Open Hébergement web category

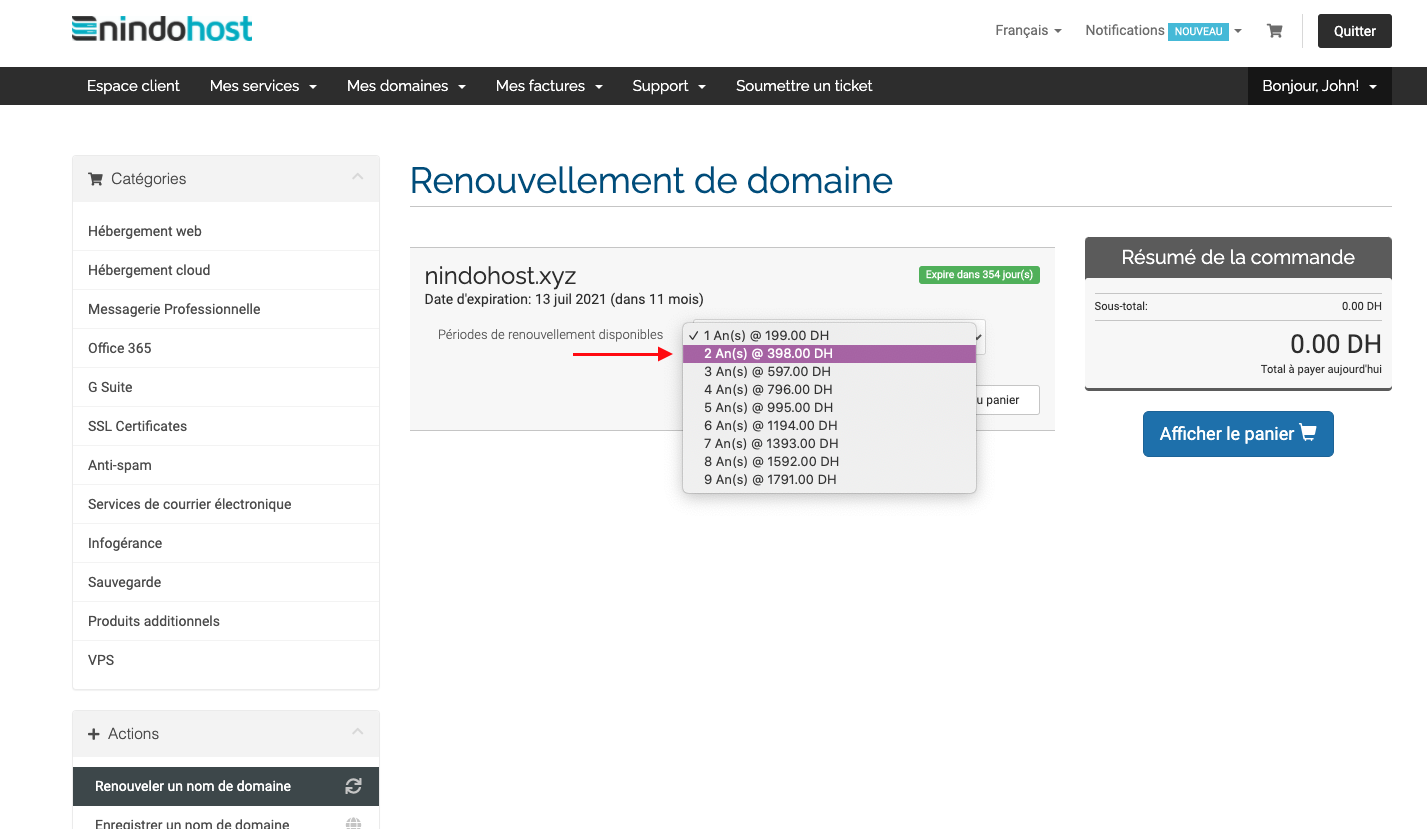pos(226,231)
